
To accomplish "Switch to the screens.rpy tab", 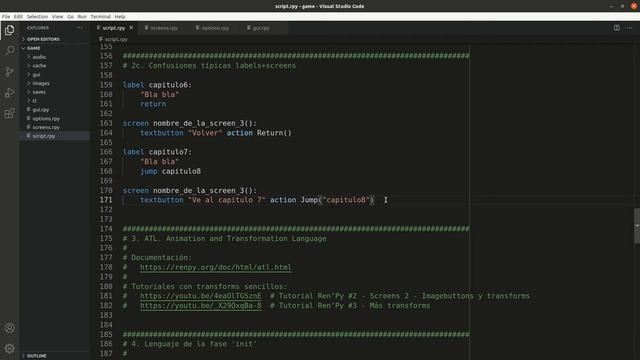I will pos(164,28).
